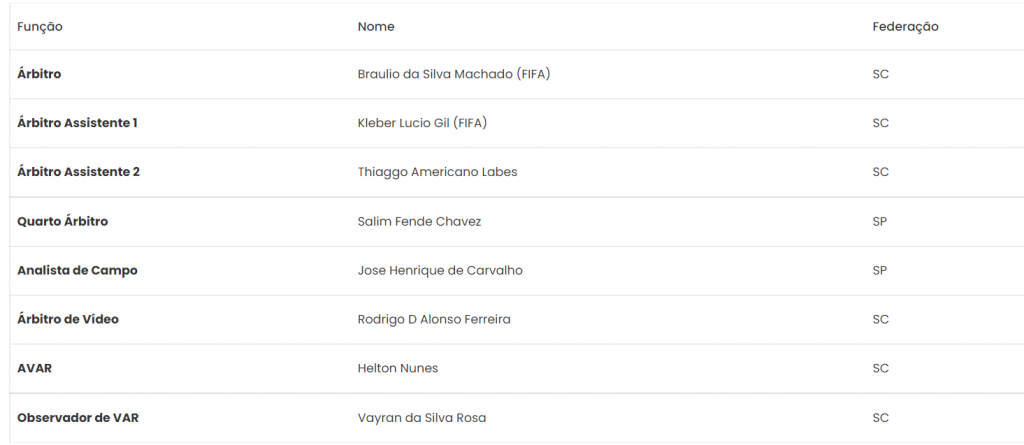Click the Quarto Árbitro label

(63, 222)
